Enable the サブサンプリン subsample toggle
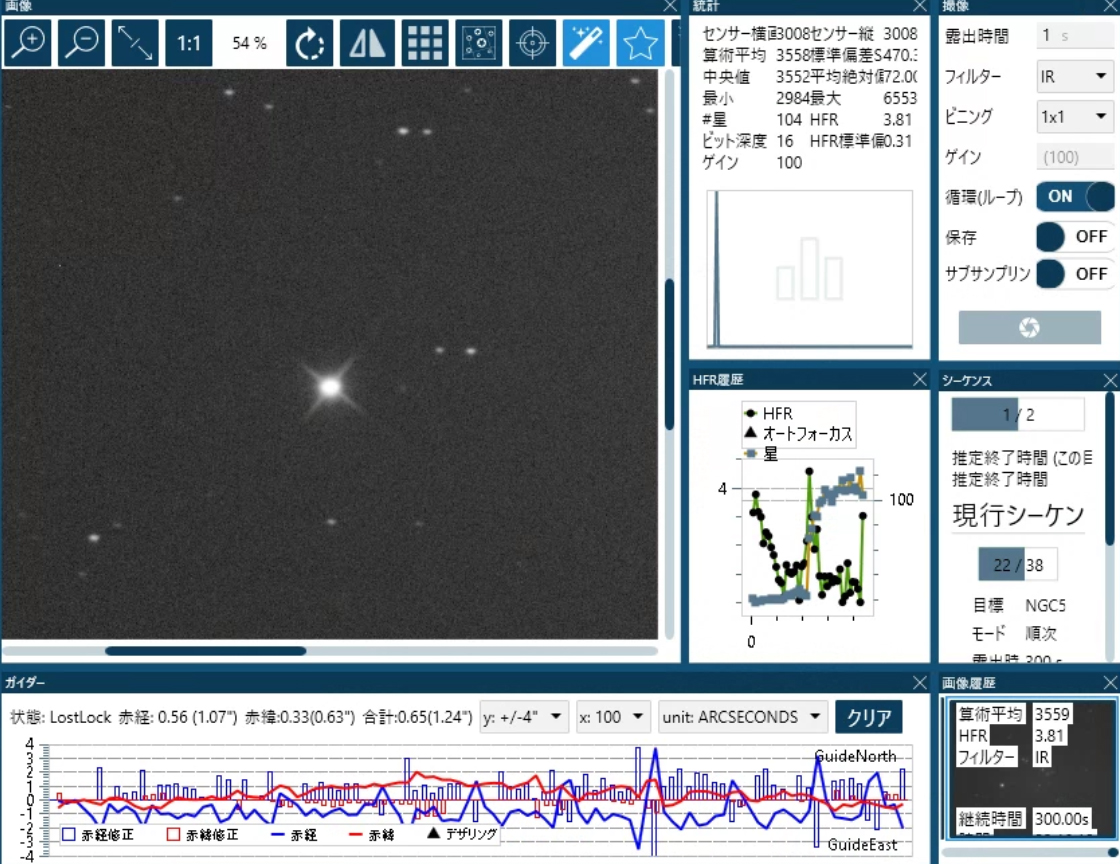Viewport: 1120px width, 864px height. pos(1075,273)
